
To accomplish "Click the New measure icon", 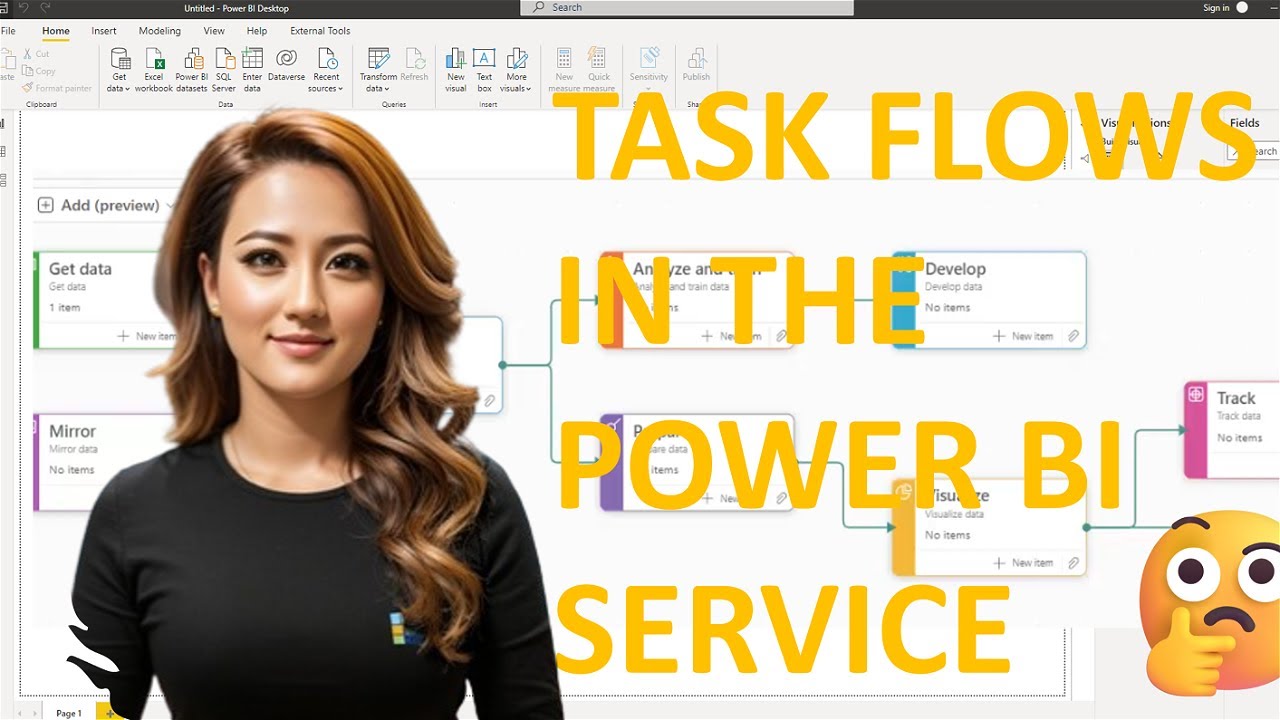I will 564,58.
